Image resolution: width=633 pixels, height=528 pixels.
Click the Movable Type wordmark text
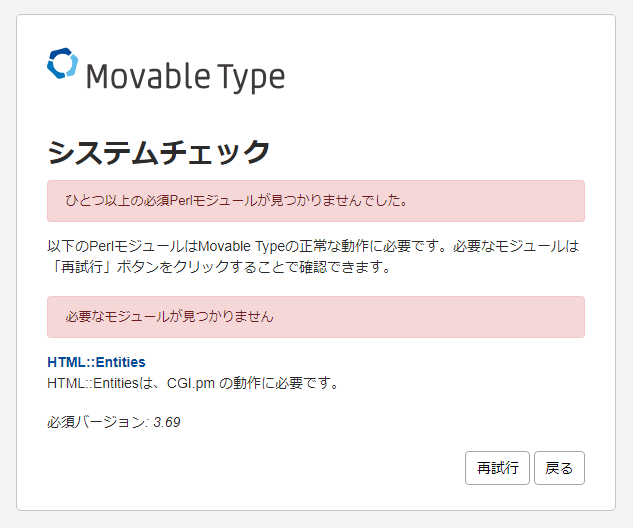[x=186, y=77]
